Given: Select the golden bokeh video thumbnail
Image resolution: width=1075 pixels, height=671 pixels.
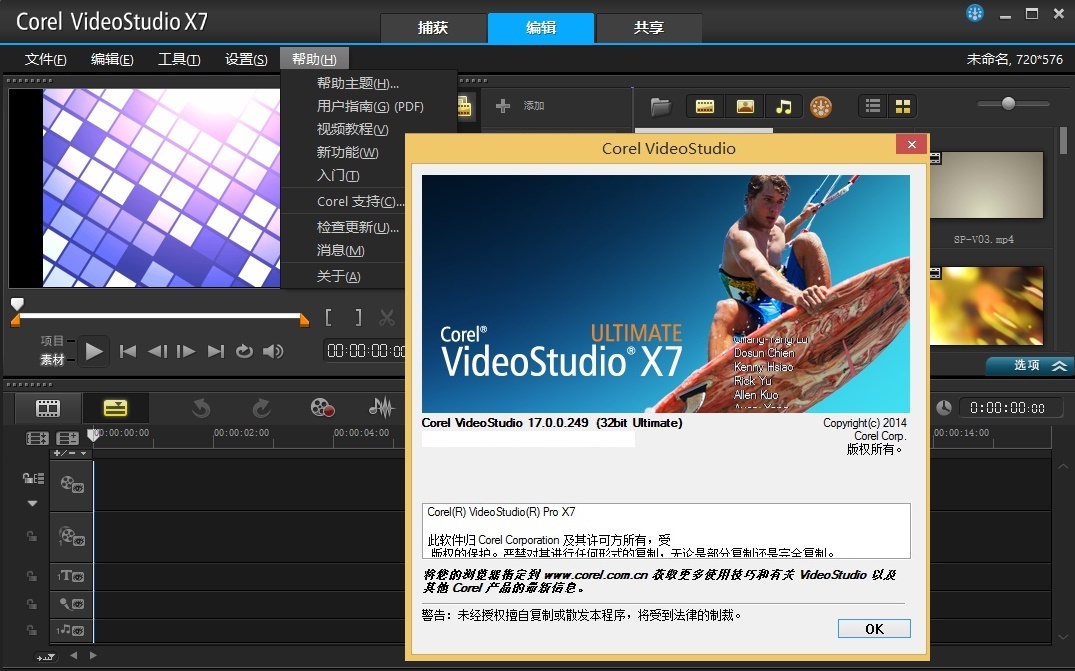Looking at the screenshot, I should point(986,306).
